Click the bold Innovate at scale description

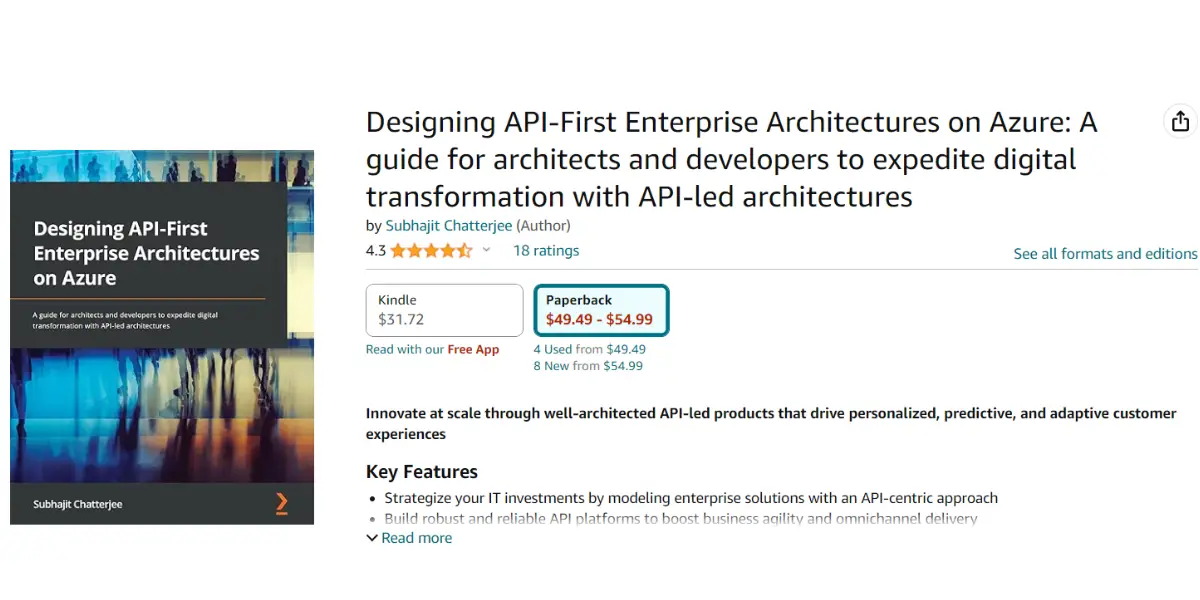(771, 424)
